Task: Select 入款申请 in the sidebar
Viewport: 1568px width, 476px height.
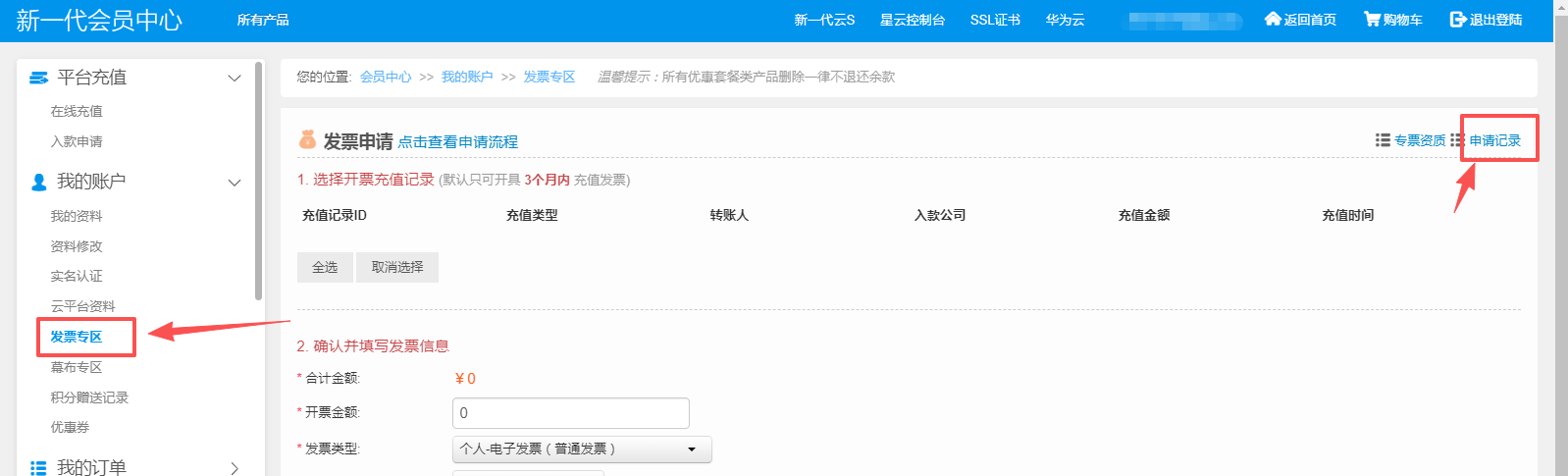Action: pos(77,141)
